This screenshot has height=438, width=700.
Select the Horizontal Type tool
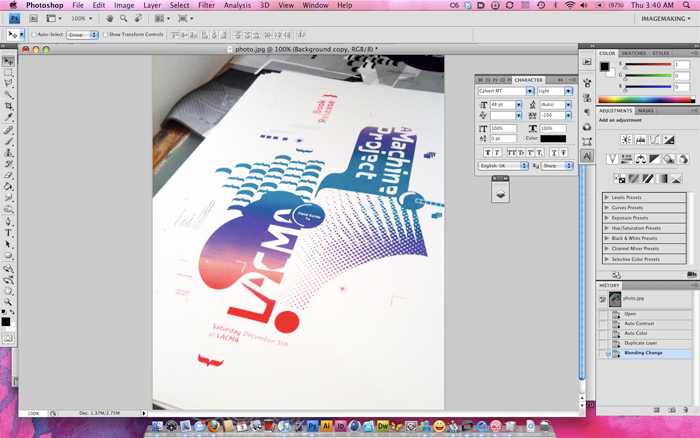(x=8, y=233)
